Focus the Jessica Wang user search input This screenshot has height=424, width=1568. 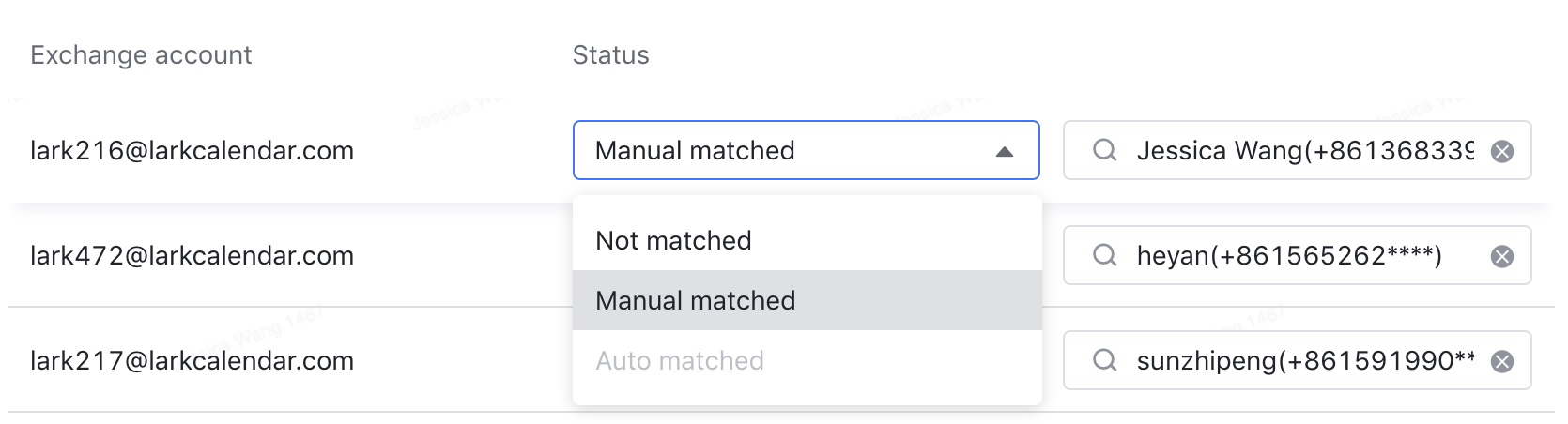pyautogui.click(x=1305, y=150)
